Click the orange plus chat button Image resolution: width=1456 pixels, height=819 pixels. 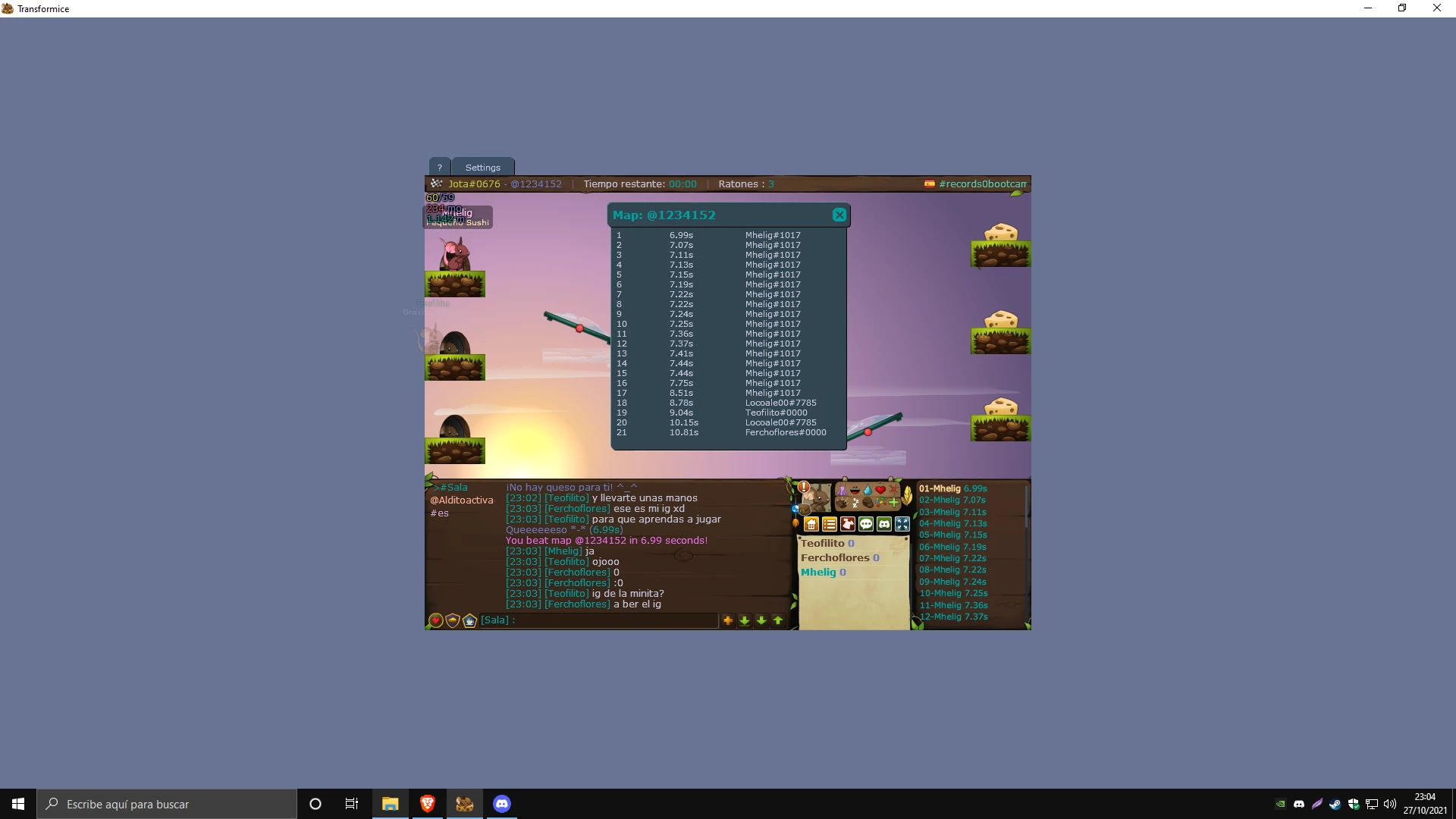point(728,620)
